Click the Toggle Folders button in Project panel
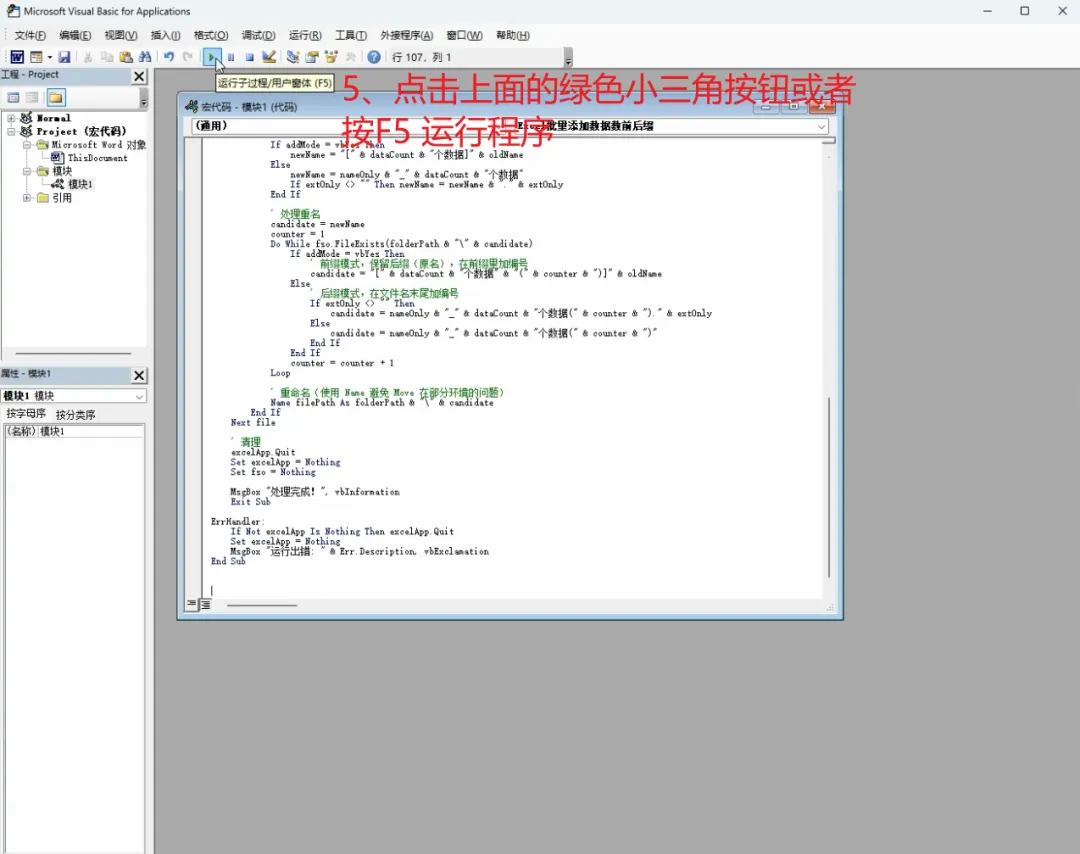This screenshot has width=1080, height=854. [x=56, y=98]
